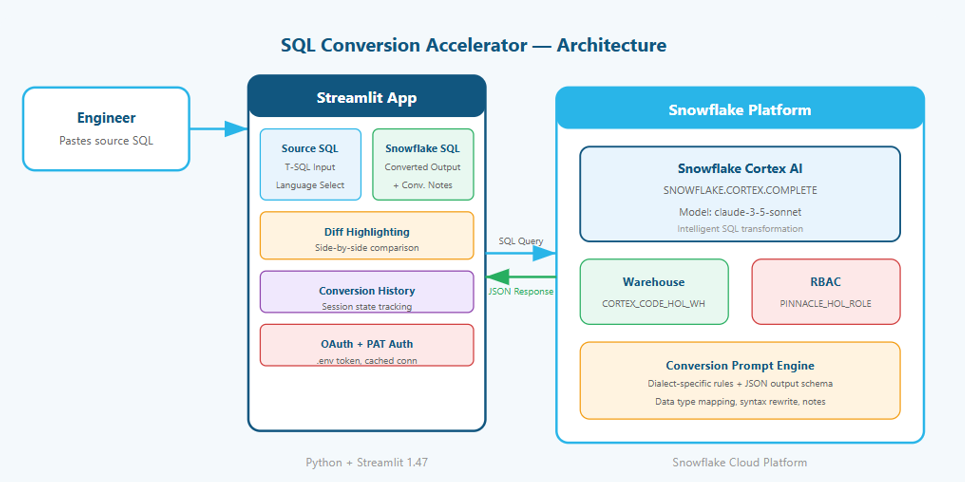Click 'Side-by-side comparison' caption
Viewport: 965px width, 482px height.
coord(367,247)
